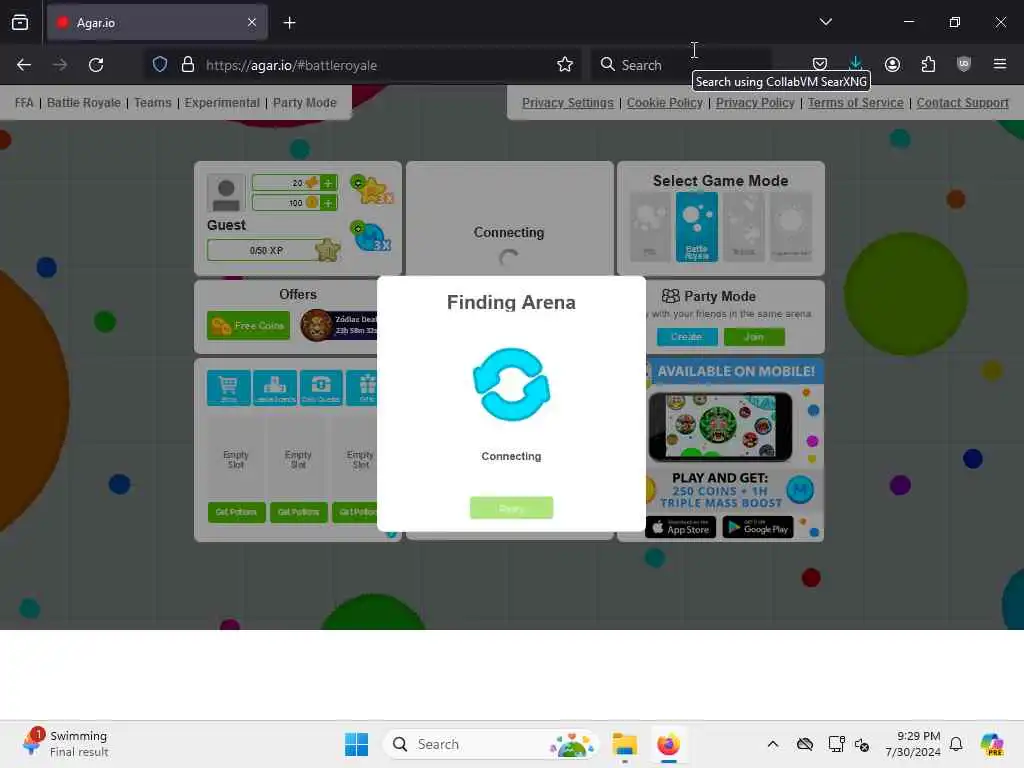Open the Swimming Final result widget
Screen dimensions: 1024x768
coord(65,744)
